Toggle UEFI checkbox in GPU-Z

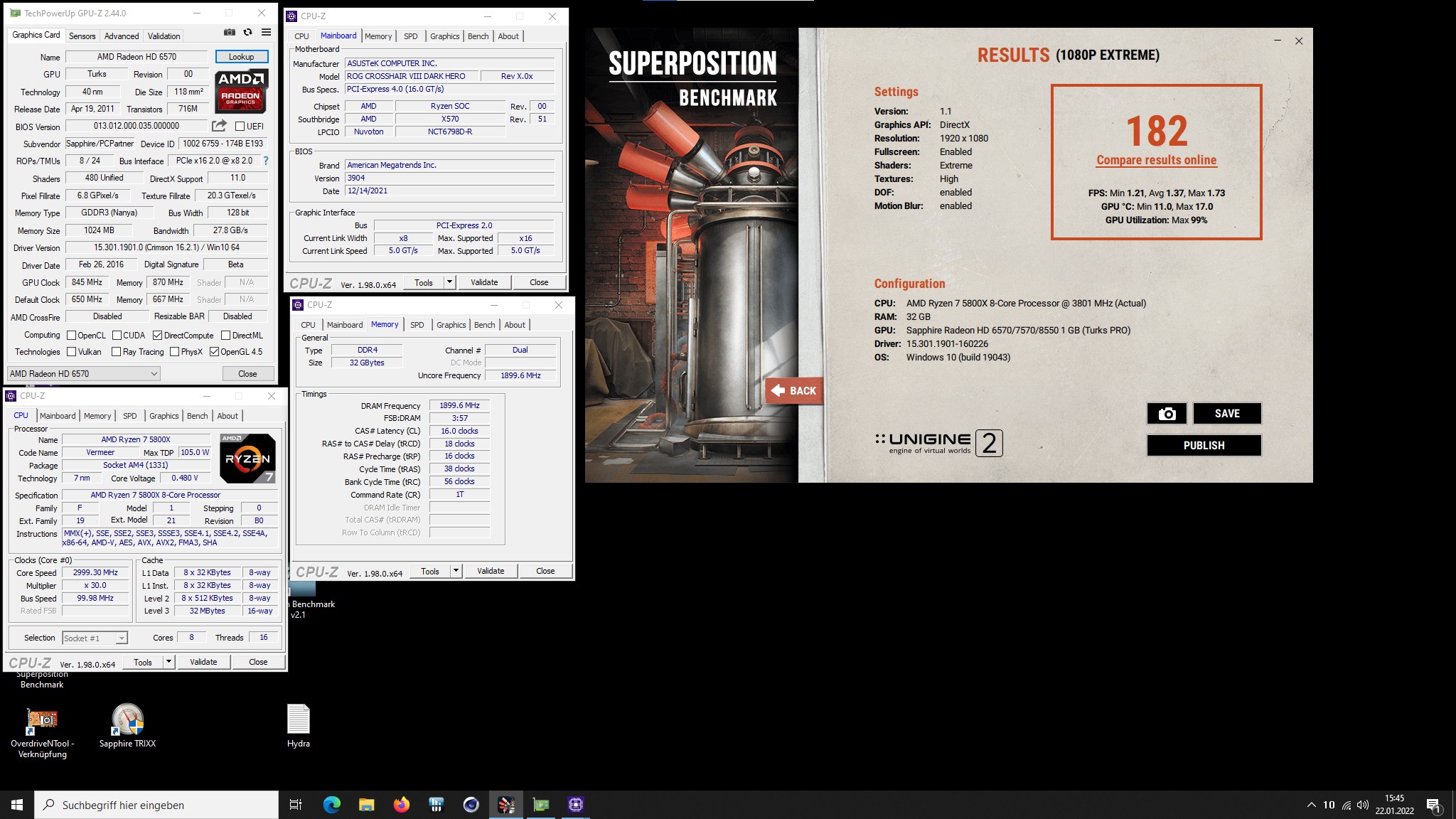240,127
